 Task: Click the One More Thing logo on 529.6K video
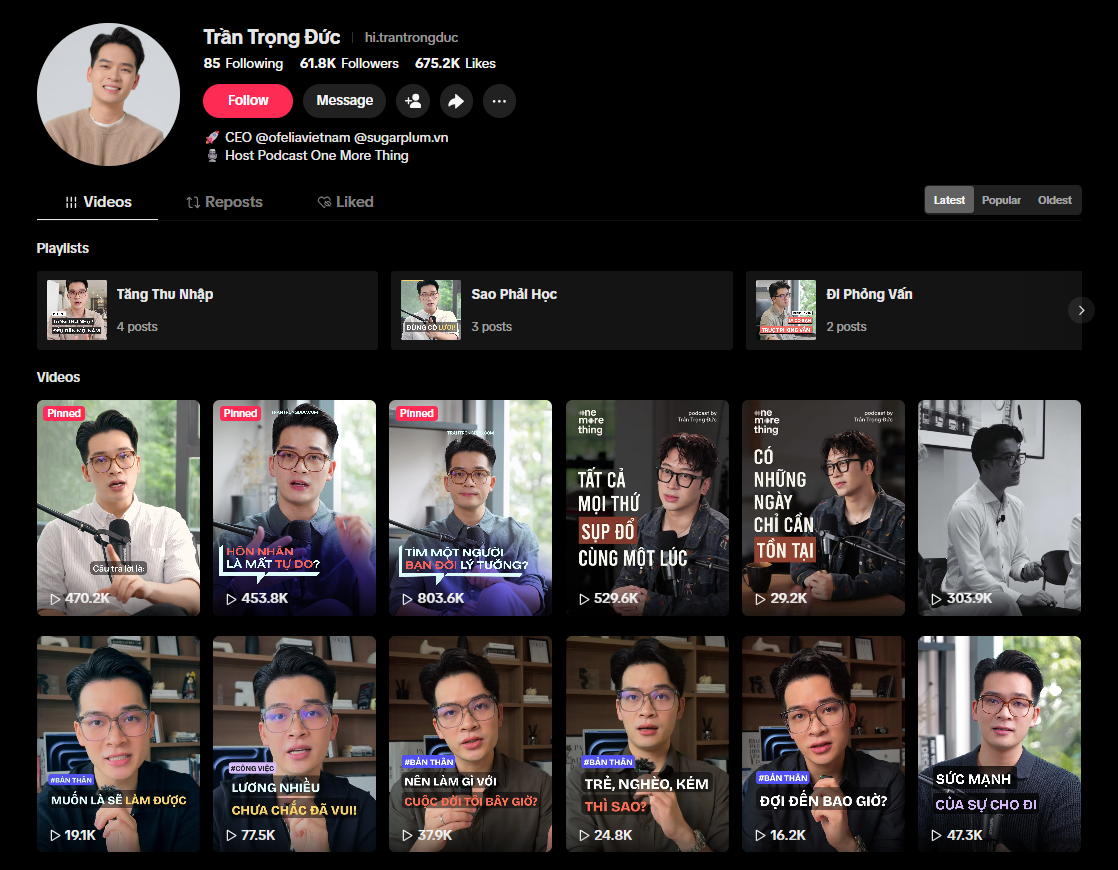click(591, 423)
